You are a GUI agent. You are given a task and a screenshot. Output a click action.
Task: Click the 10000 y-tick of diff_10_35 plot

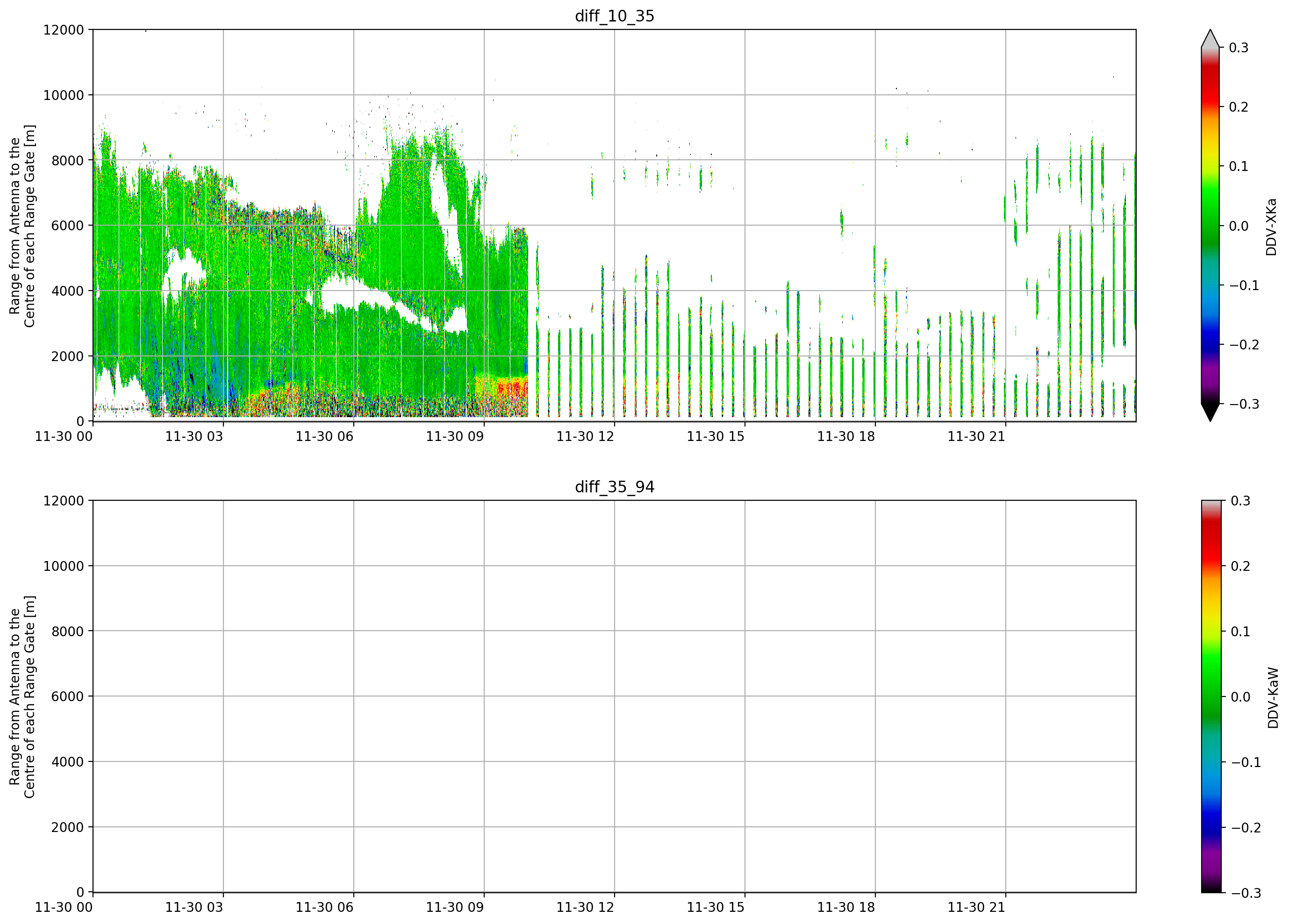tap(64, 95)
